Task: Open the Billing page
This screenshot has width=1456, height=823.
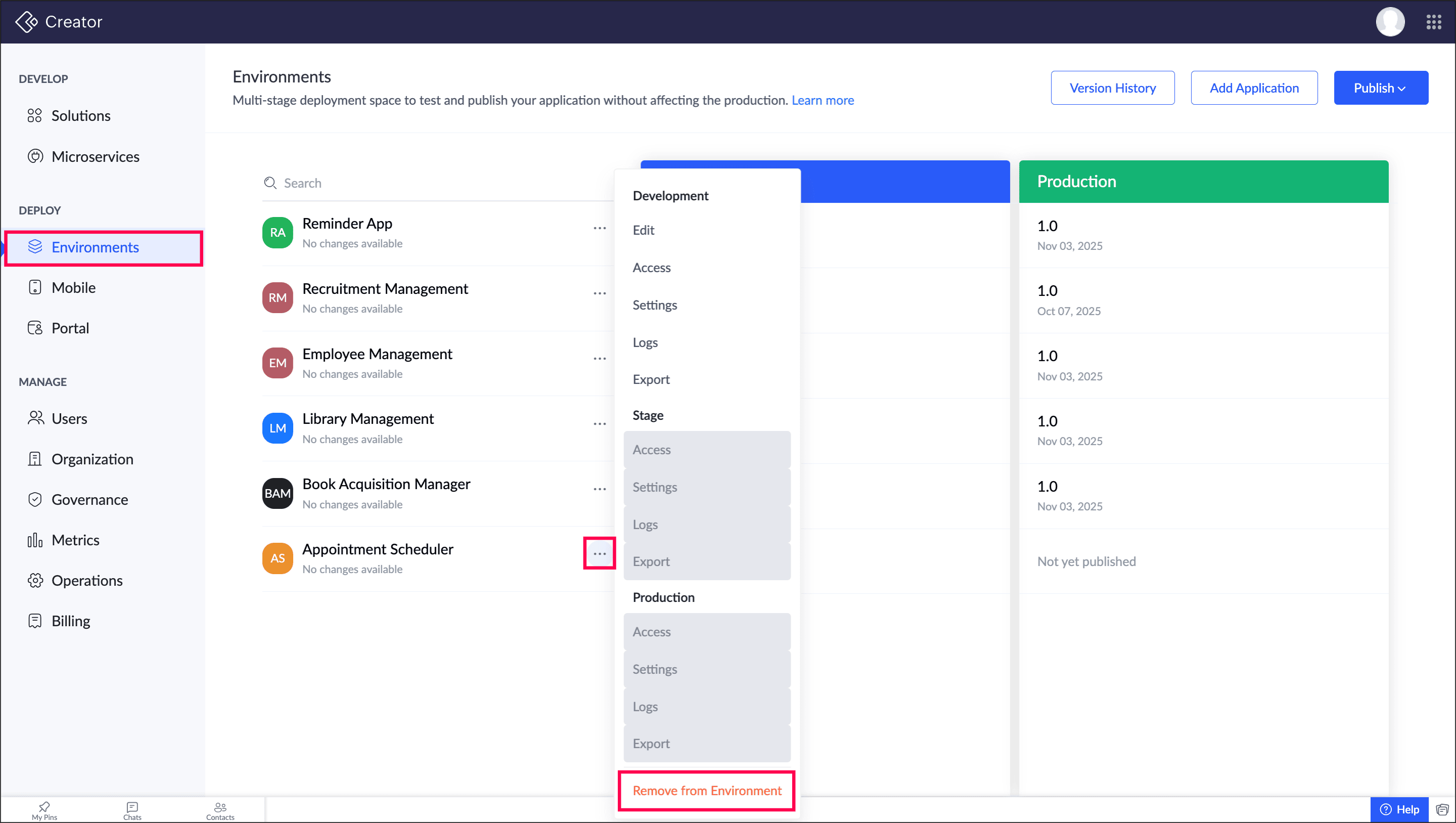Action: pos(71,621)
